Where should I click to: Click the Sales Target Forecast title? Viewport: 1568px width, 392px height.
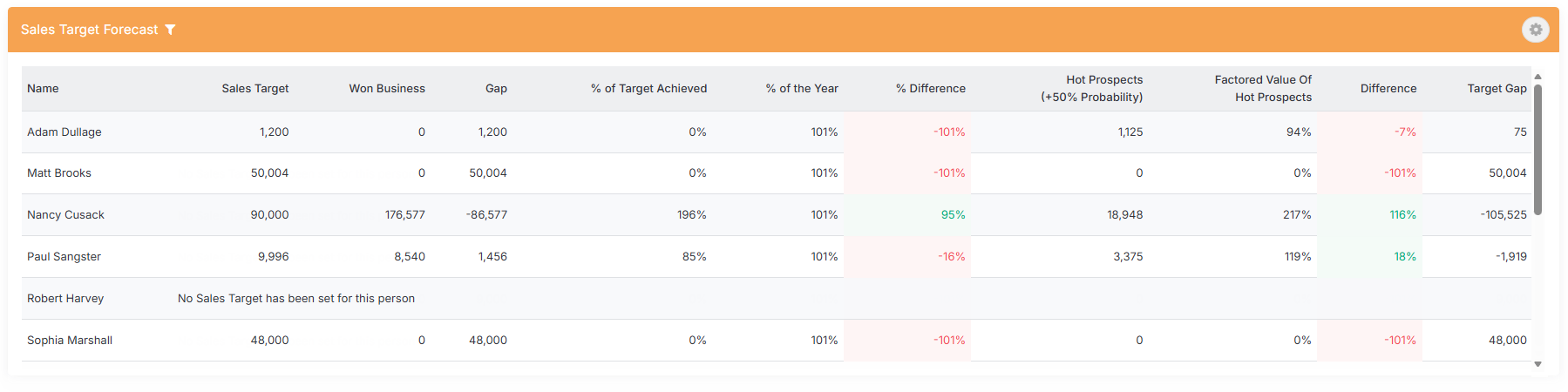click(90, 30)
